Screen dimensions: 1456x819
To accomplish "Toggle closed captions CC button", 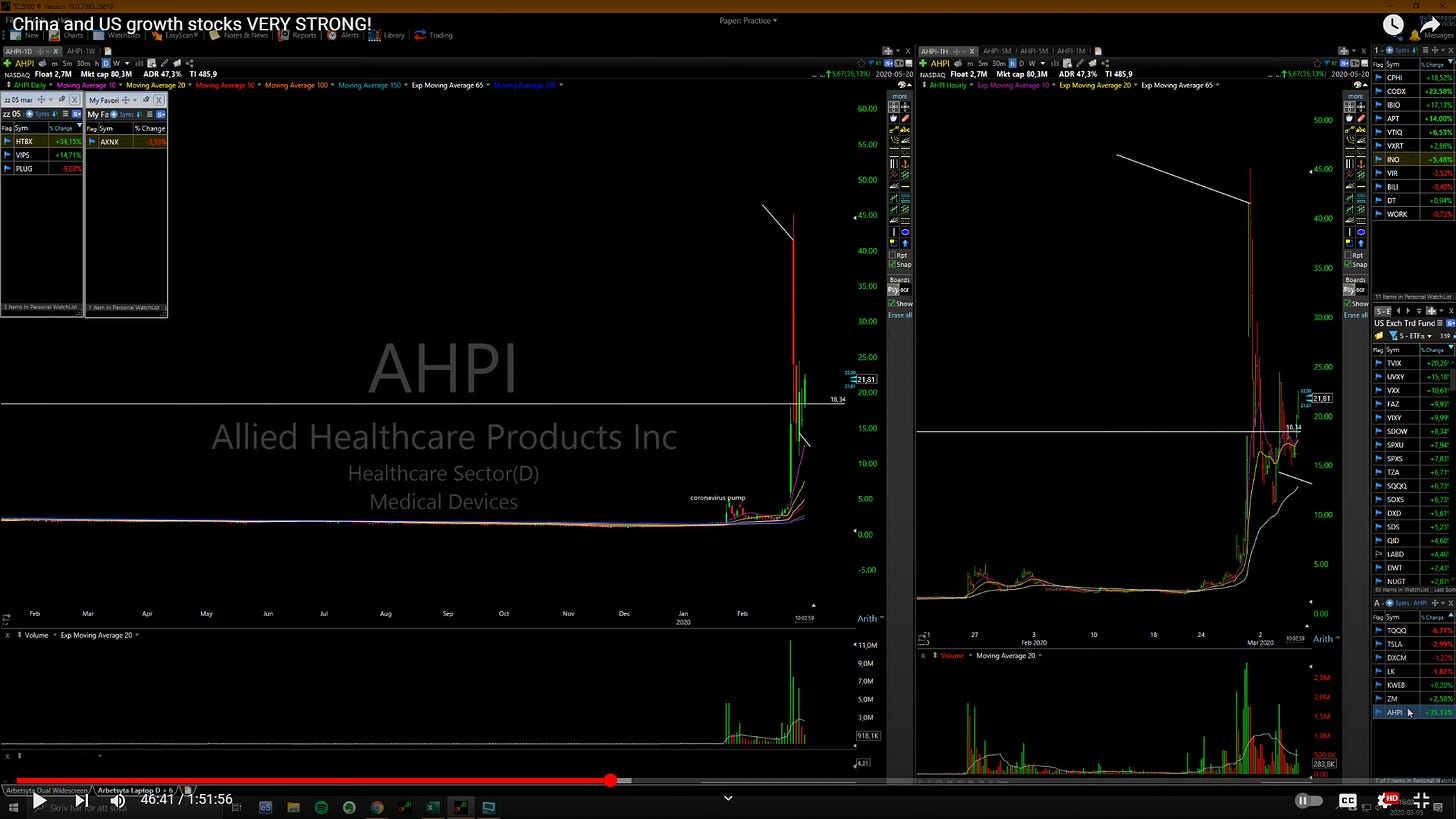I will coord(1347,800).
